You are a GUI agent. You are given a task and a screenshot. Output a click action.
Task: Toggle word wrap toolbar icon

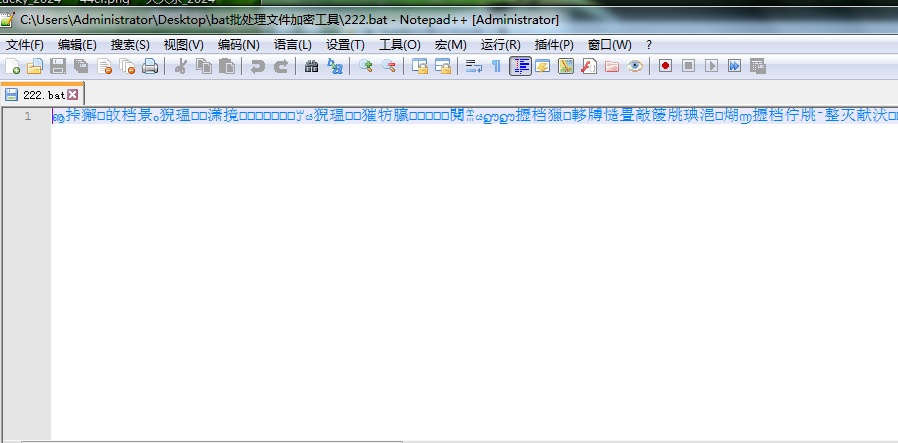(474, 66)
